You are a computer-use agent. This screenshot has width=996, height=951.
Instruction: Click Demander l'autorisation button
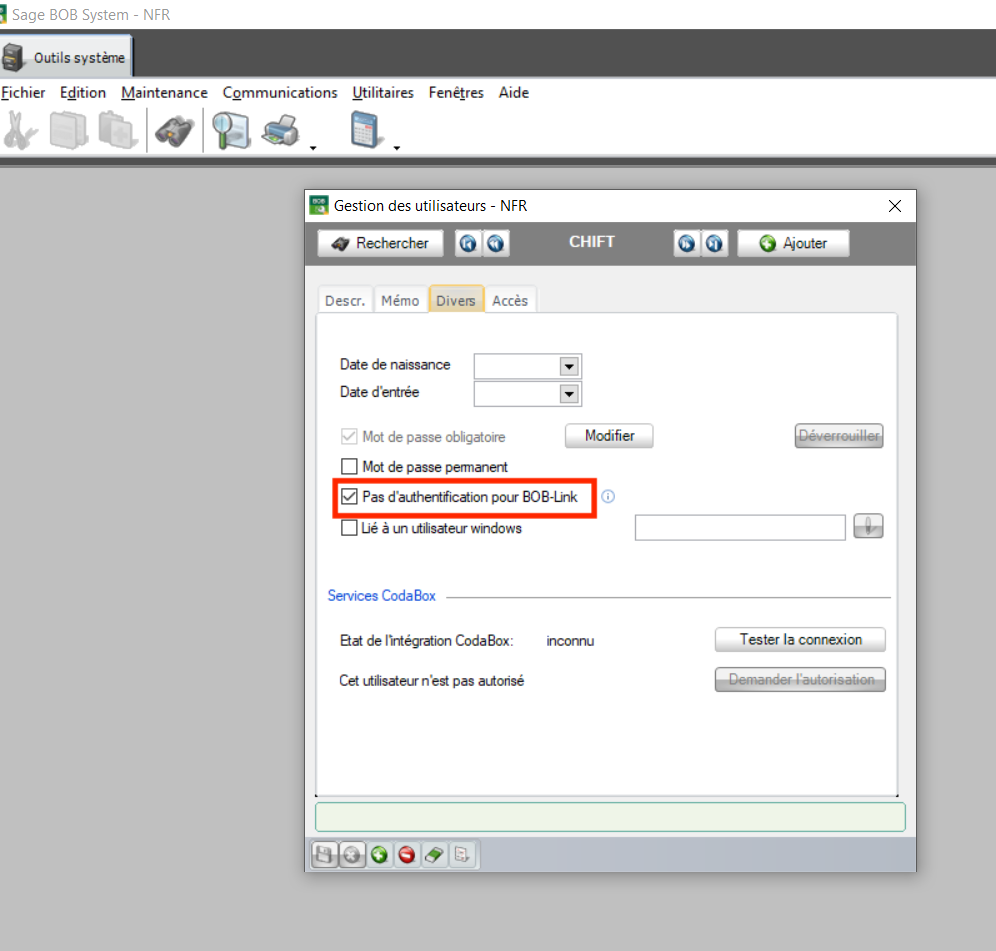800,680
